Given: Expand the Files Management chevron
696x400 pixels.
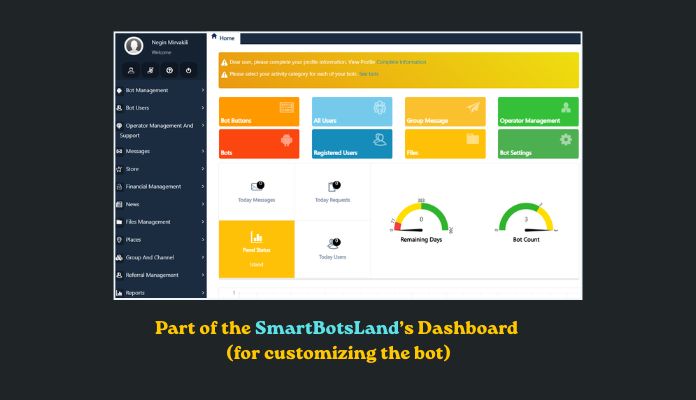Looking at the screenshot, I should pyautogui.click(x=203, y=222).
